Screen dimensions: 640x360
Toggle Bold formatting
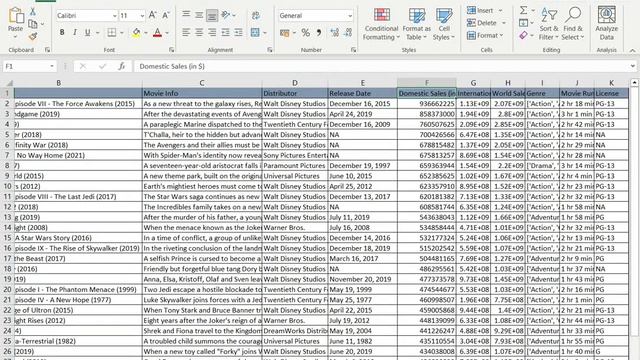click(x=62, y=32)
